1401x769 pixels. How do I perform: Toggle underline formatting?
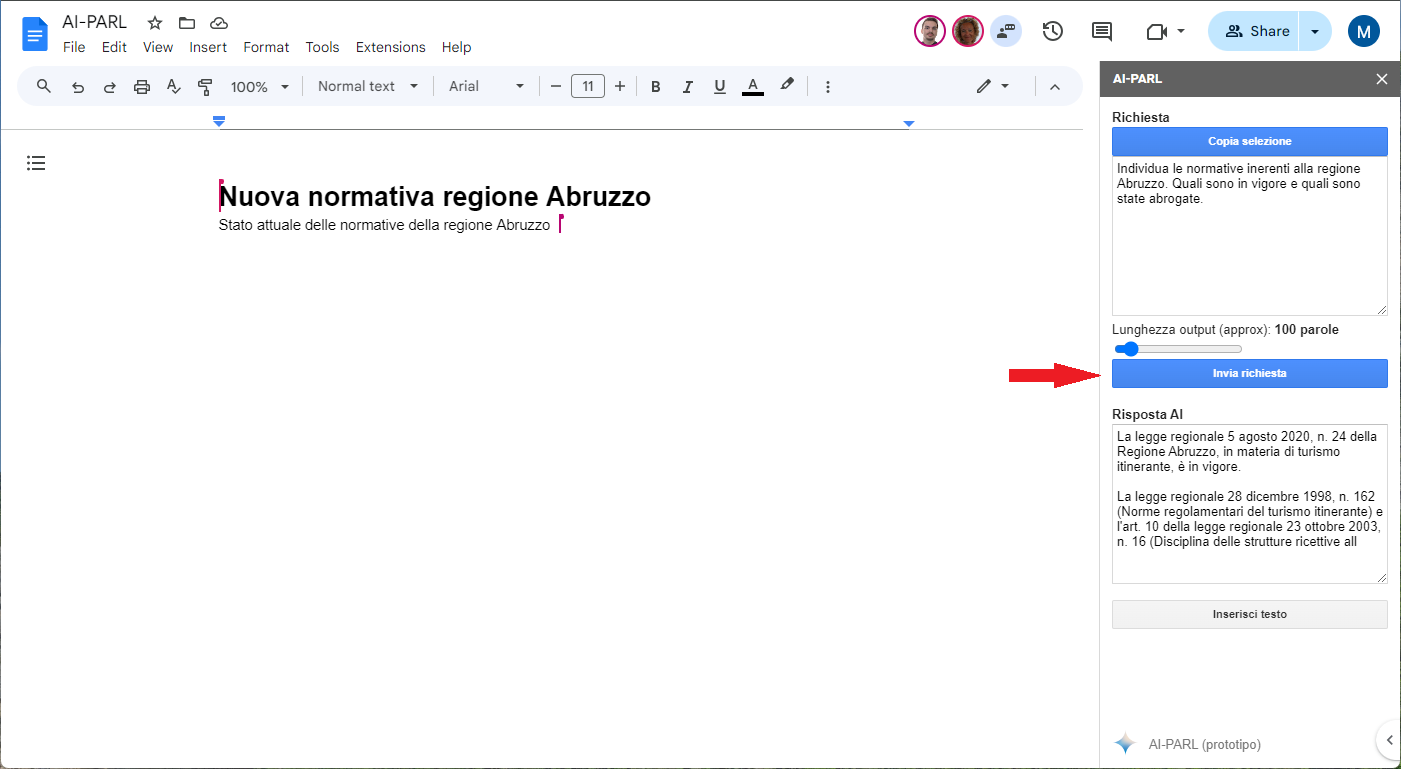(719, 87)
